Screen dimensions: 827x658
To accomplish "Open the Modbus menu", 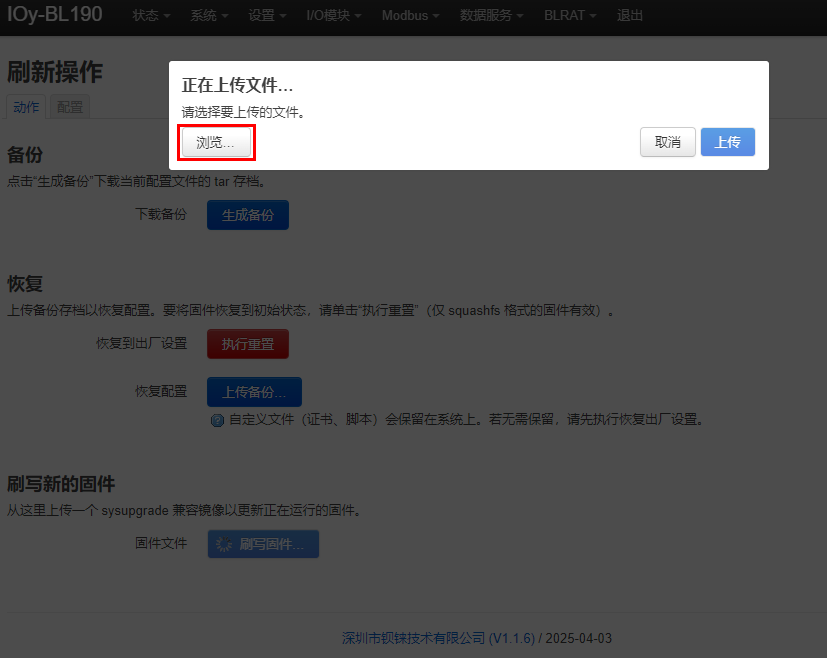I will pos(410,16).
